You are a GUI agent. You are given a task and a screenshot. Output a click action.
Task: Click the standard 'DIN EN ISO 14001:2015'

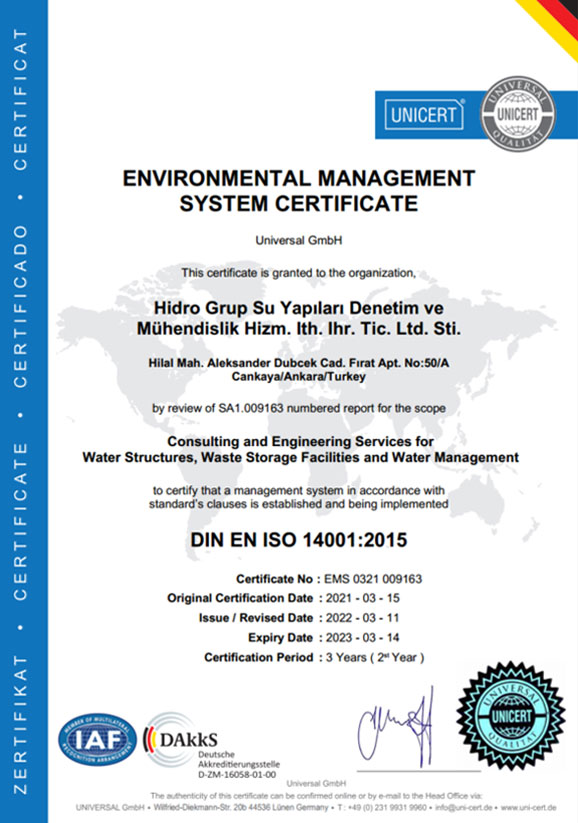pos(299,540)
